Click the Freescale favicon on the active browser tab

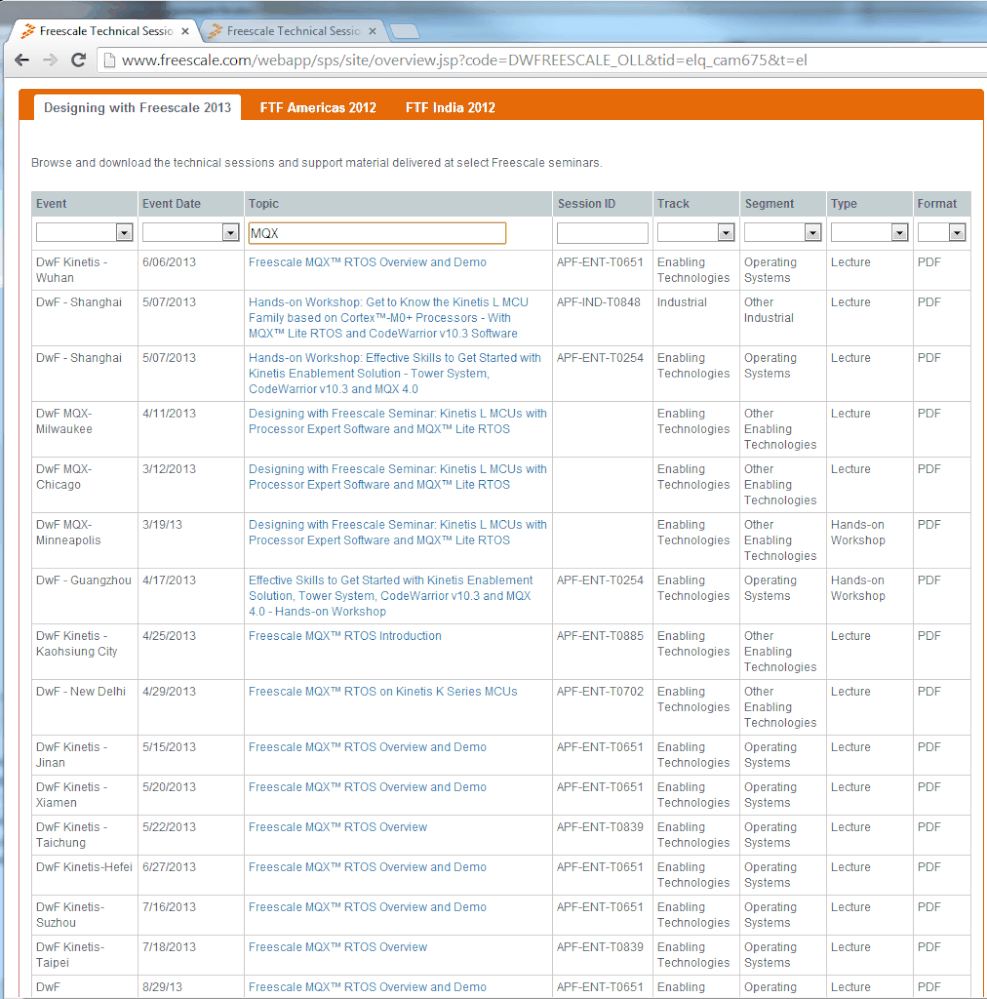(x=26, y=30)
